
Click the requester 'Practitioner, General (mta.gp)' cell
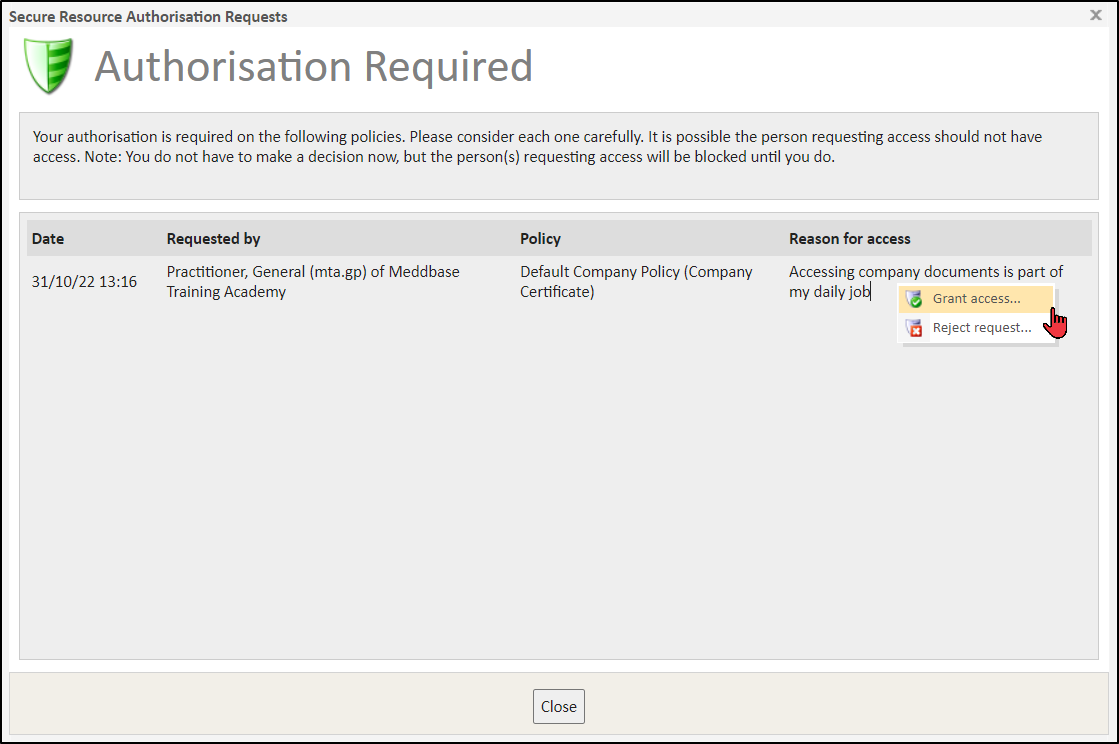[x=313, y=282]
